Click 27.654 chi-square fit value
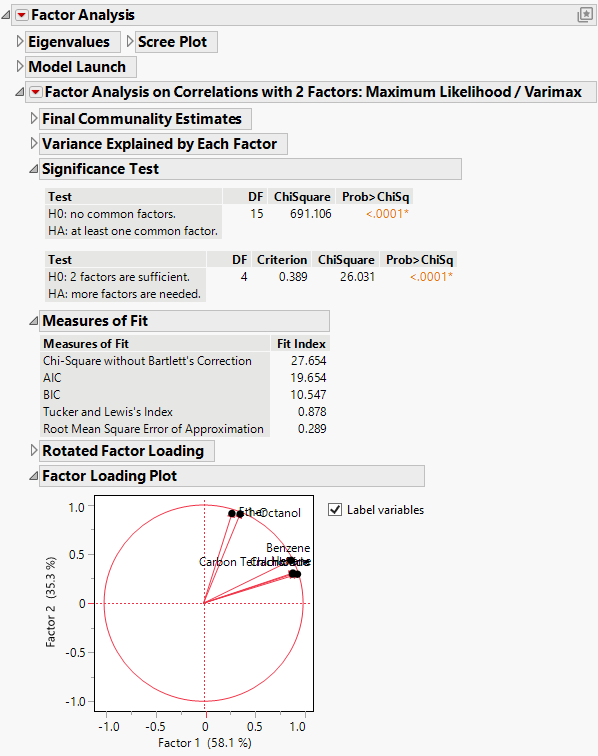Viewport: 598px width, 756px height. click(x=308, y=361)
